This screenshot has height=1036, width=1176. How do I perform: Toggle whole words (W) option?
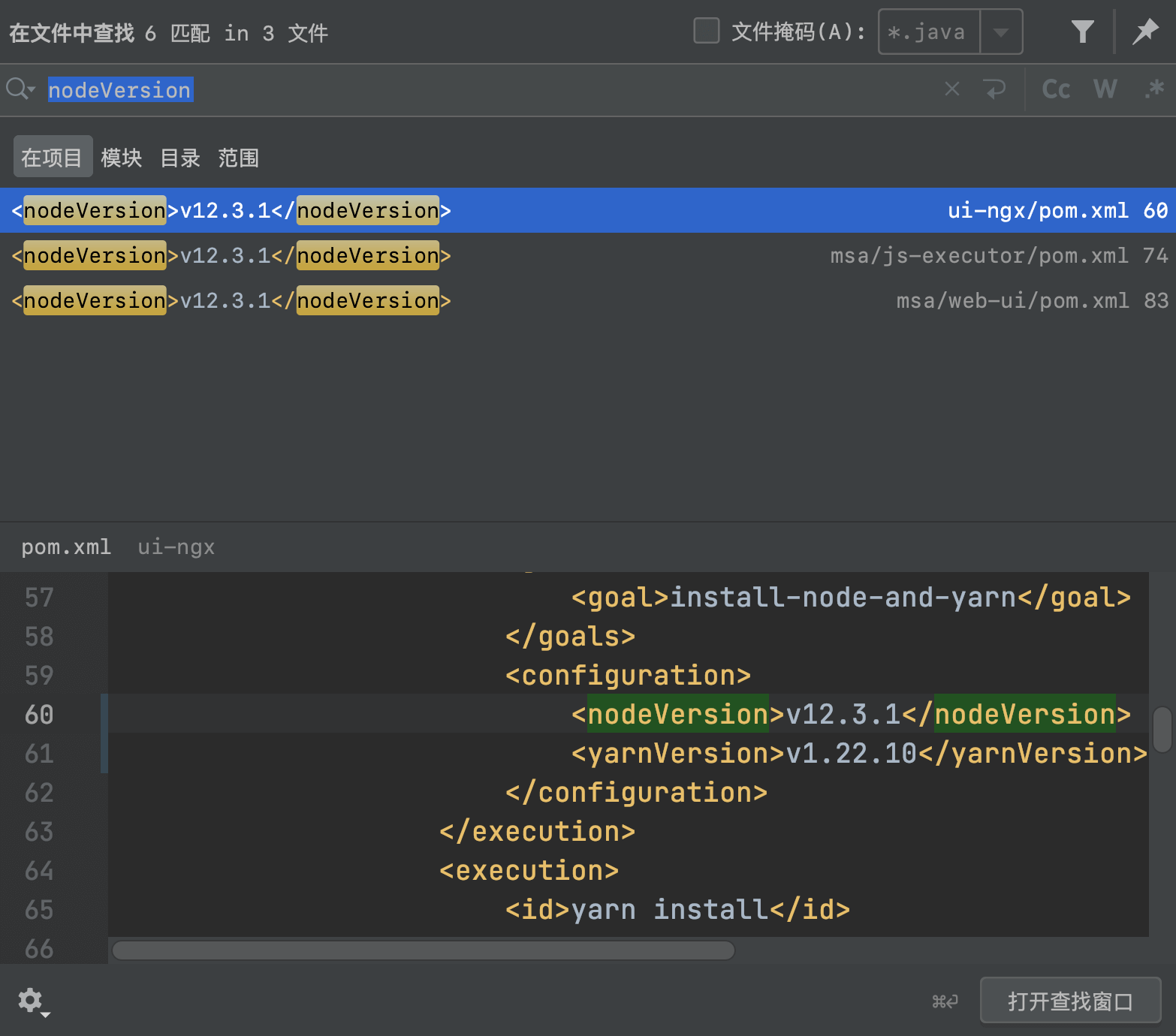point(1105,89)
